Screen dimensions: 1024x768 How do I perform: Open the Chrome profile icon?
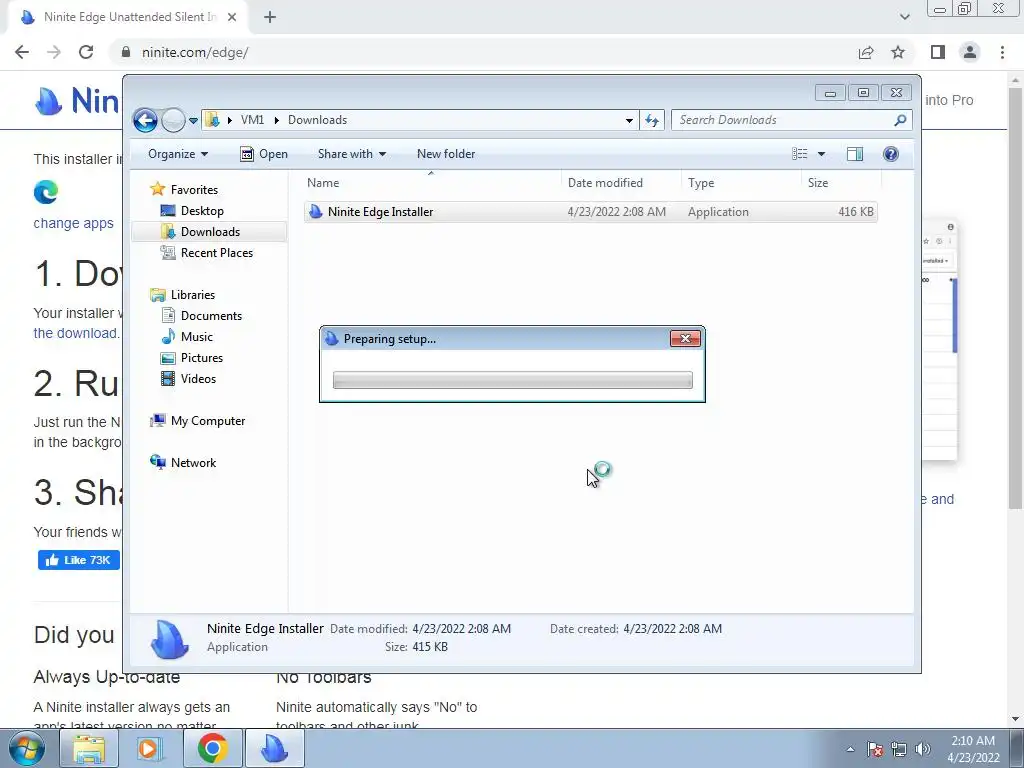tap(970, 52)
